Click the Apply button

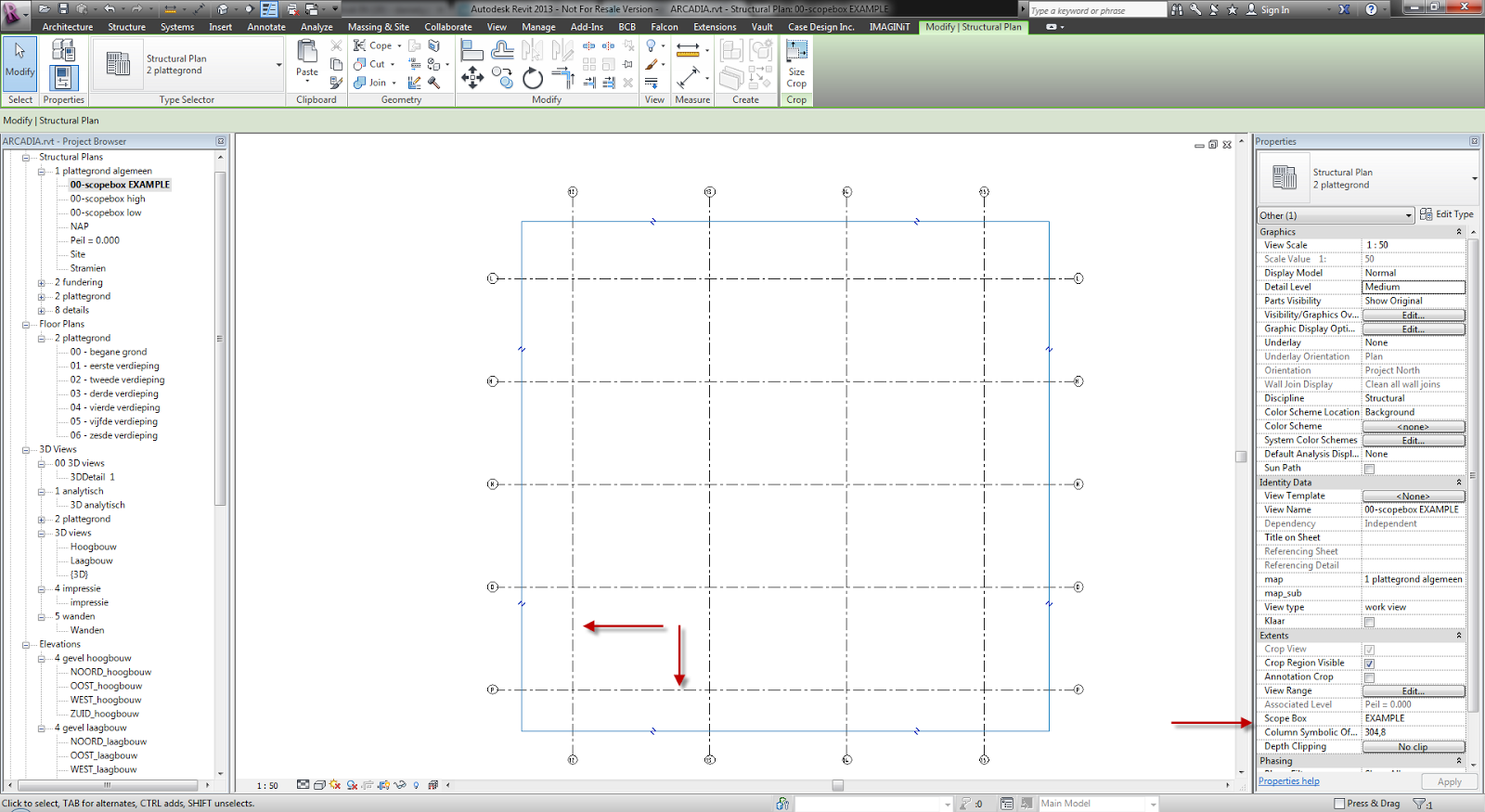pyautogui.click(x=1449, y=782)
